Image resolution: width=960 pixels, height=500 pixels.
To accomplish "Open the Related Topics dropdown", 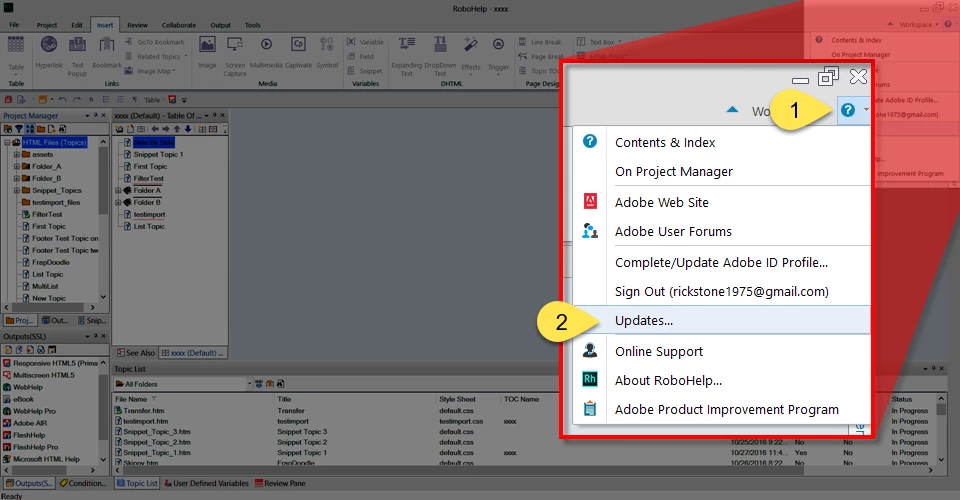I will (x=157, y=56).
